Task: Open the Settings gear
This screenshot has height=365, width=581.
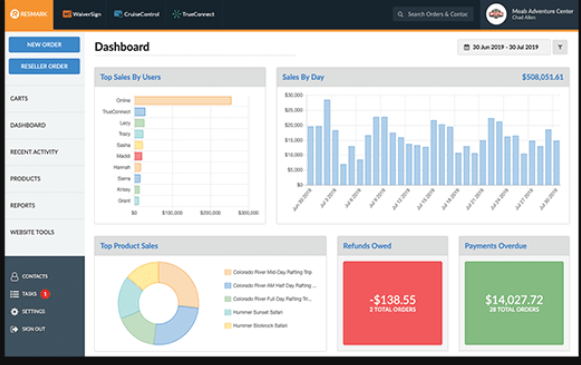Action: pos(14,312)
